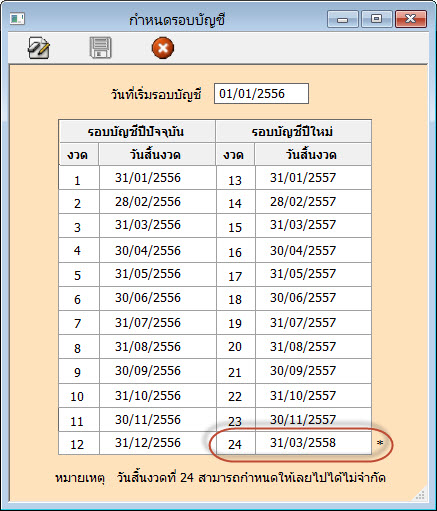Select cell 31/08/2556 for period 8

pos(158,347)
